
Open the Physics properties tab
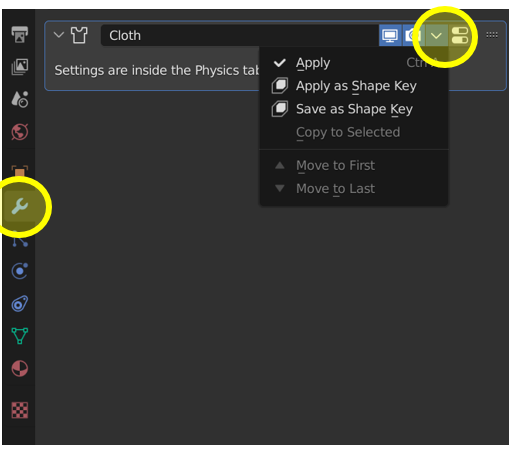(20, 271)
